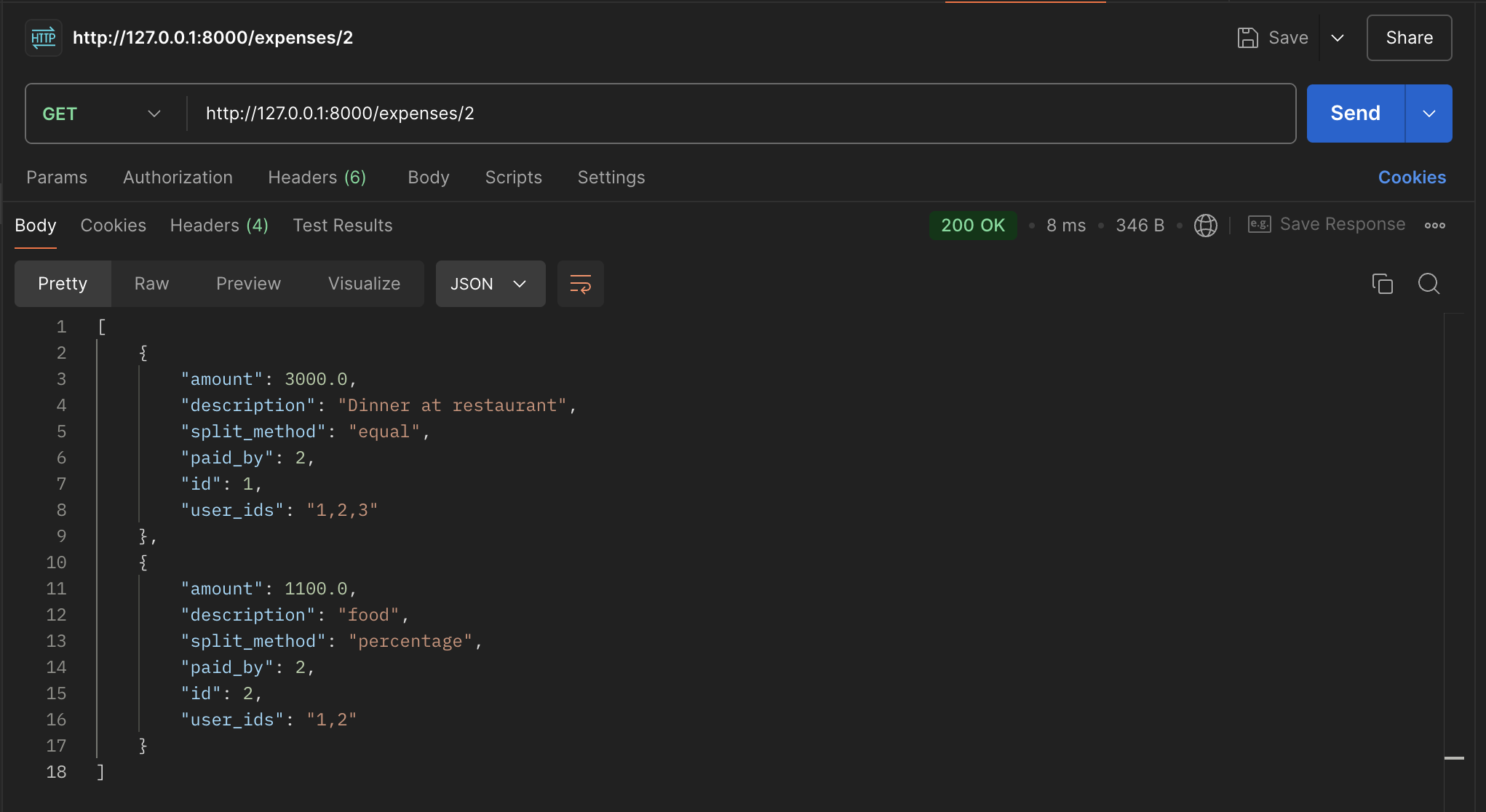
Task: Open the GET method dropdown
Action: click(x=102, y=114)
